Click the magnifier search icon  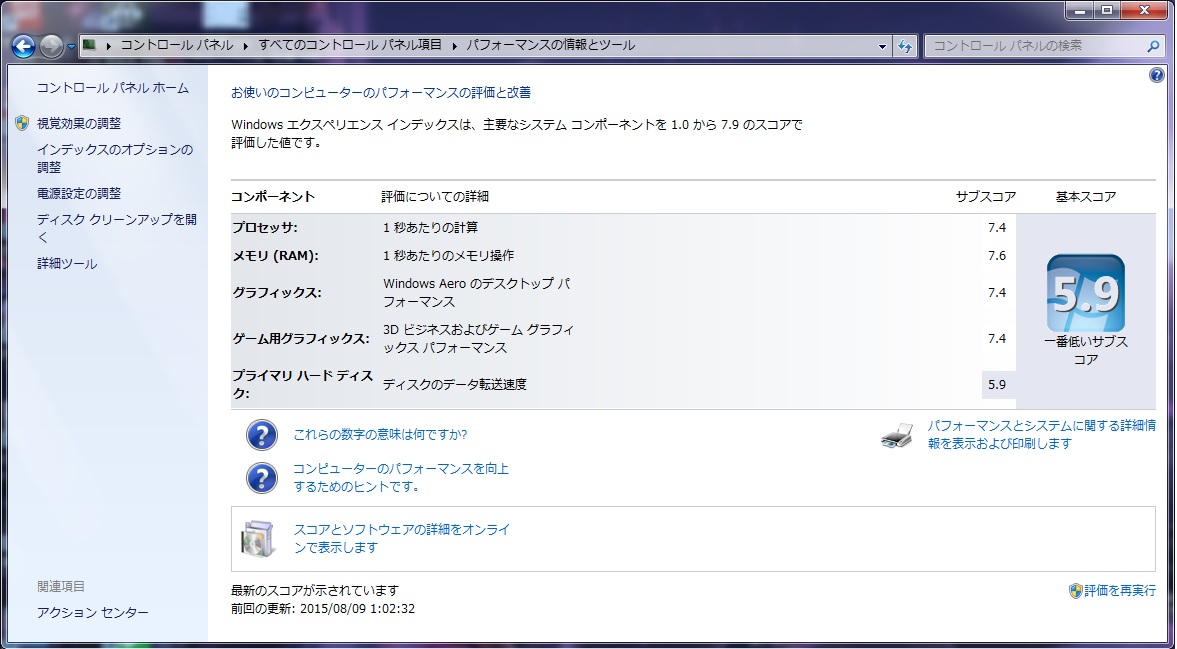click(x=1154, y=46)
